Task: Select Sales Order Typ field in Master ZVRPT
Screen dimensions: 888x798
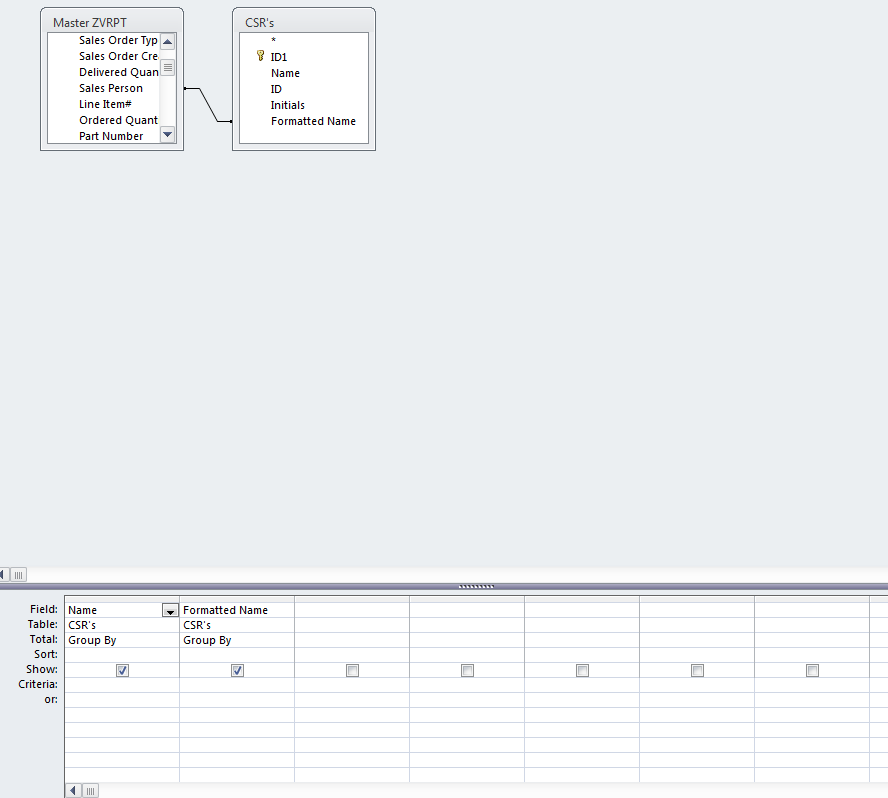Action: [x=118, y=40]
